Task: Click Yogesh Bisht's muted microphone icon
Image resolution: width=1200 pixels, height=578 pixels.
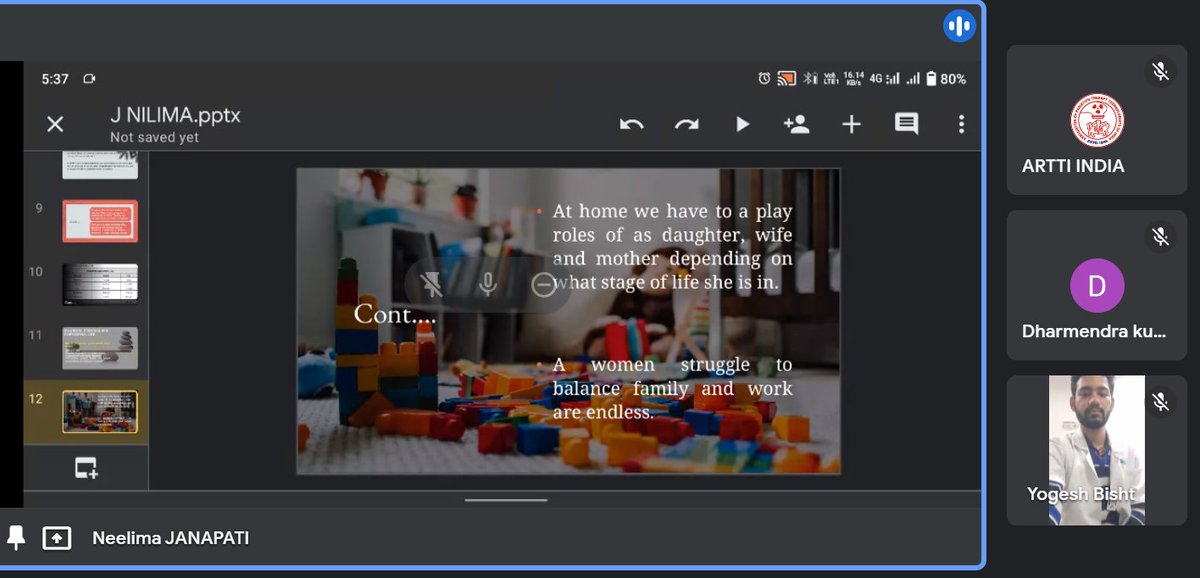Action: coord(1160,402)
